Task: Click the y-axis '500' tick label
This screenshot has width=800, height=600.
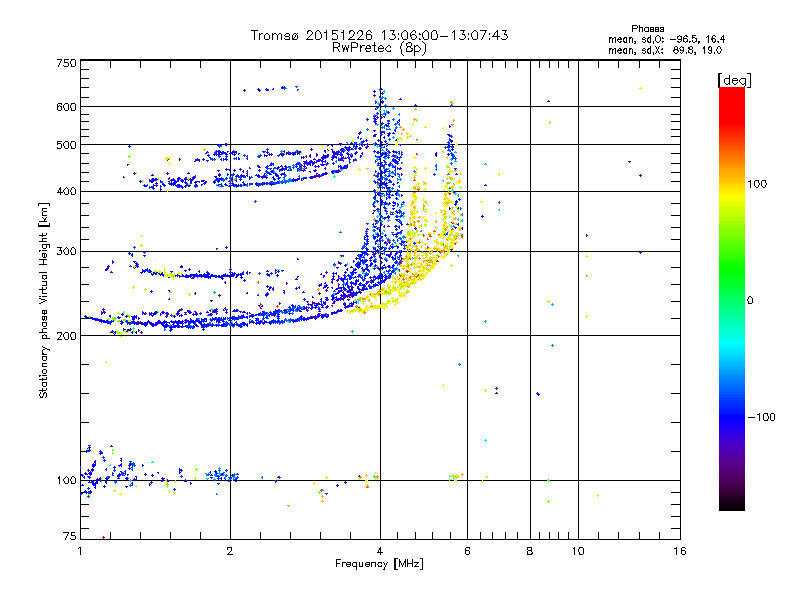Action: (x=66, y=145)
